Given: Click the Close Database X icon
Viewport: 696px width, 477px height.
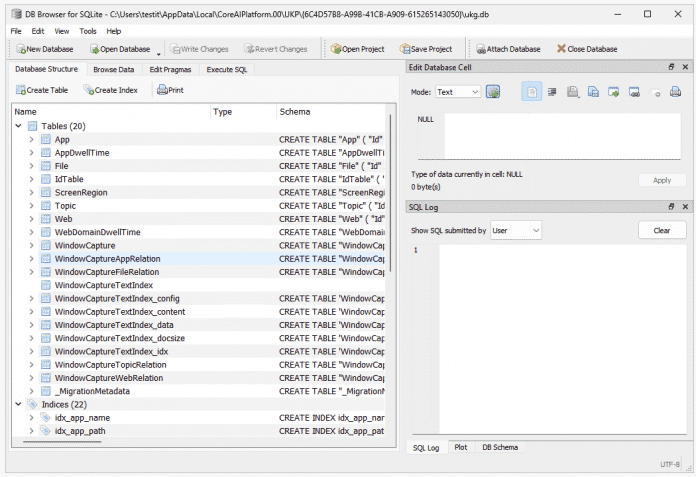Looking at the screenshot, I should click(562, 49).
